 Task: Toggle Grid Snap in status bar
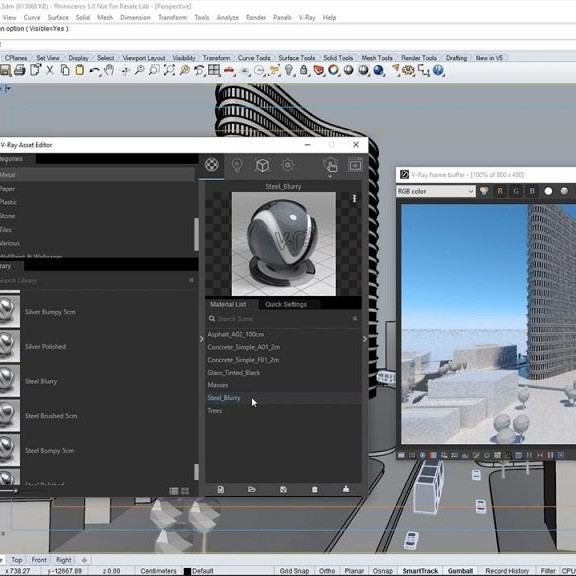point(294,571)
